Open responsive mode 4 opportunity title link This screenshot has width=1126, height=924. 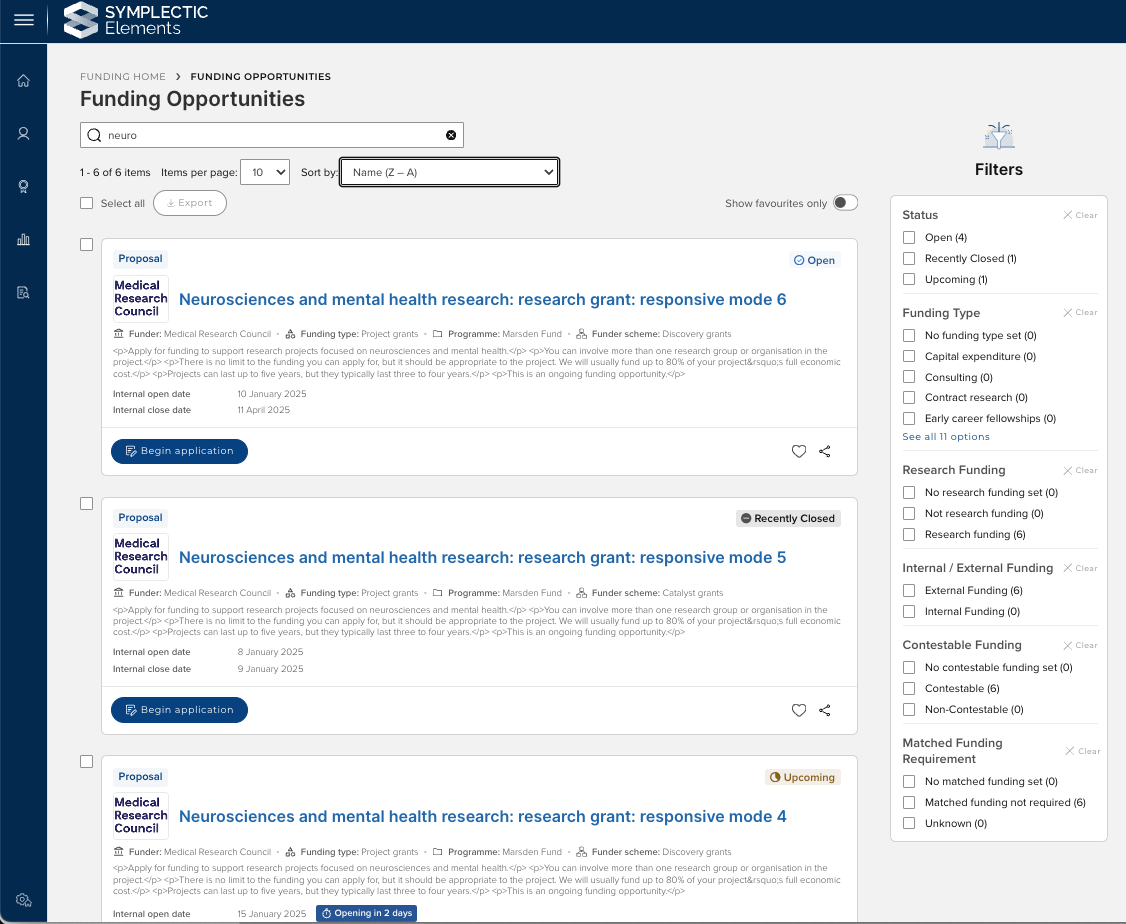click(x=482, y=817)
